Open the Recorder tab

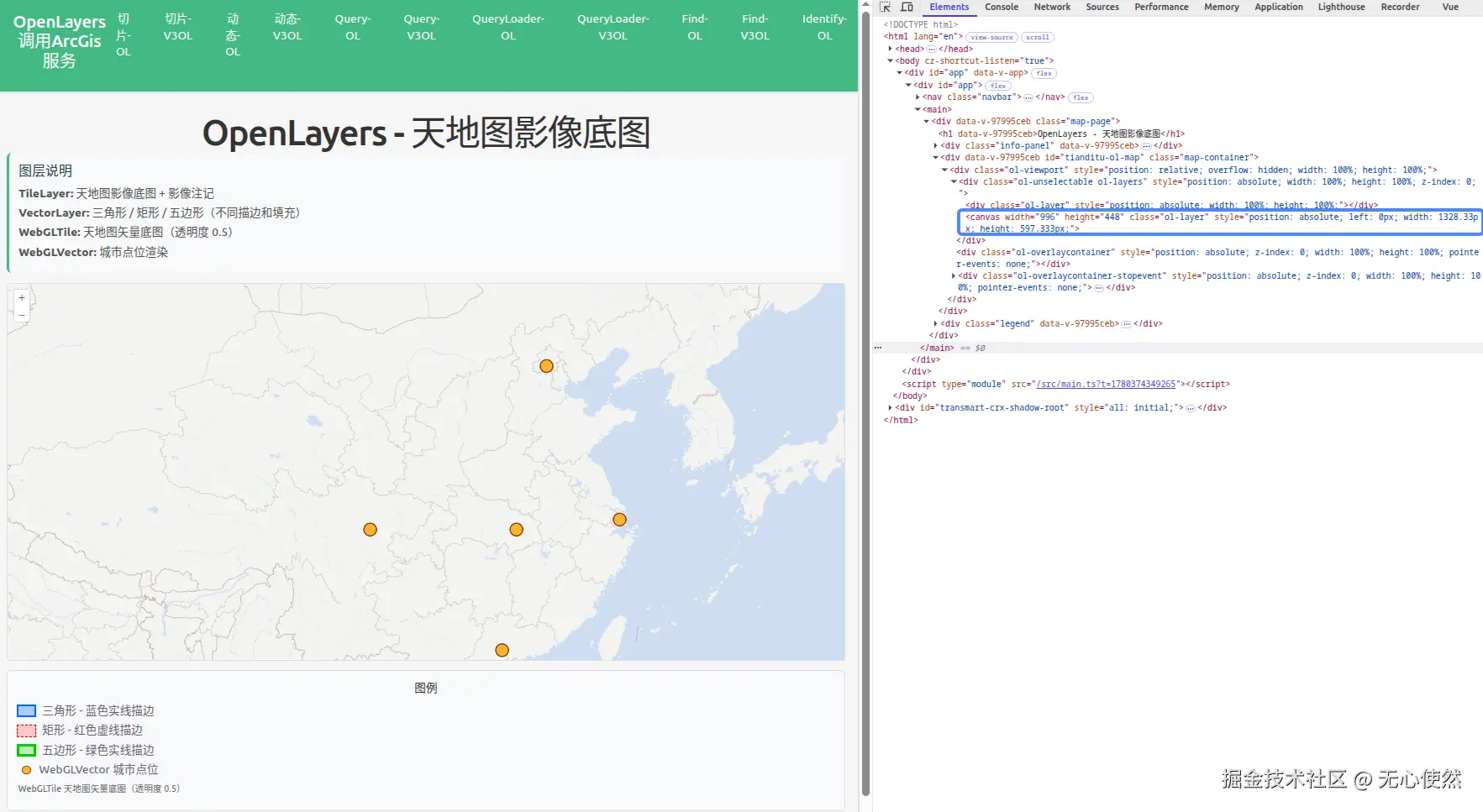[1400, 7]
